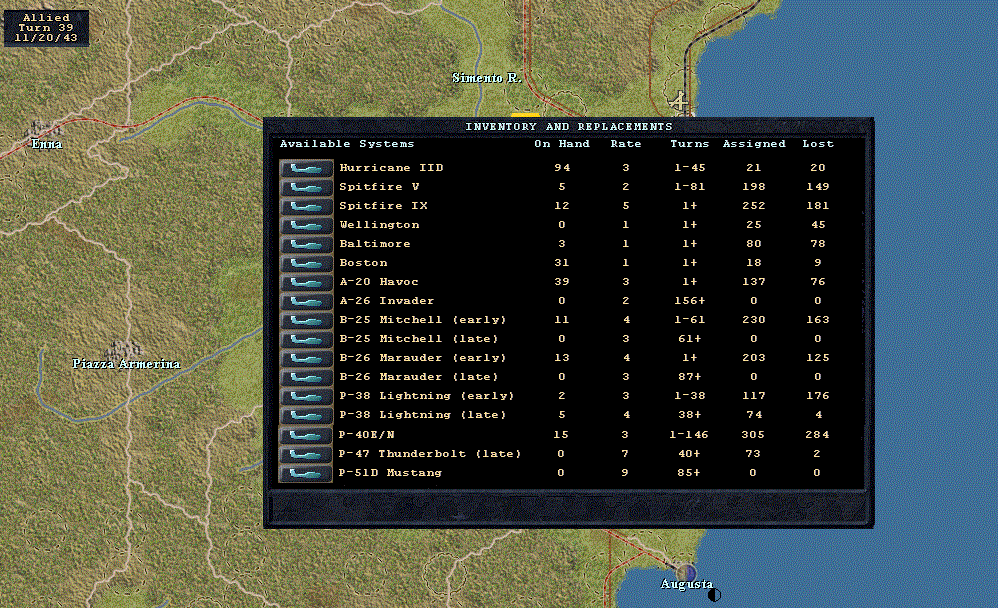Click the Baltimore name text
The width and height of the screenshot is (998, 608).
375,244
